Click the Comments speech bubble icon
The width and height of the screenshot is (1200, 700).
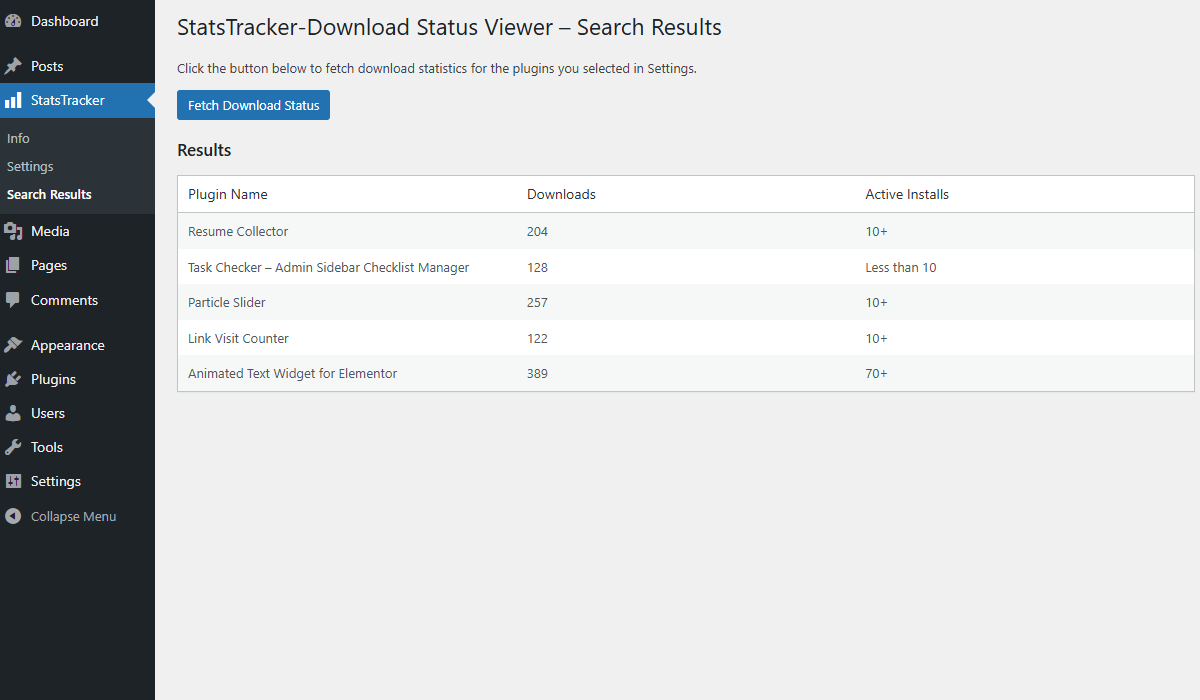pos(13,300)
